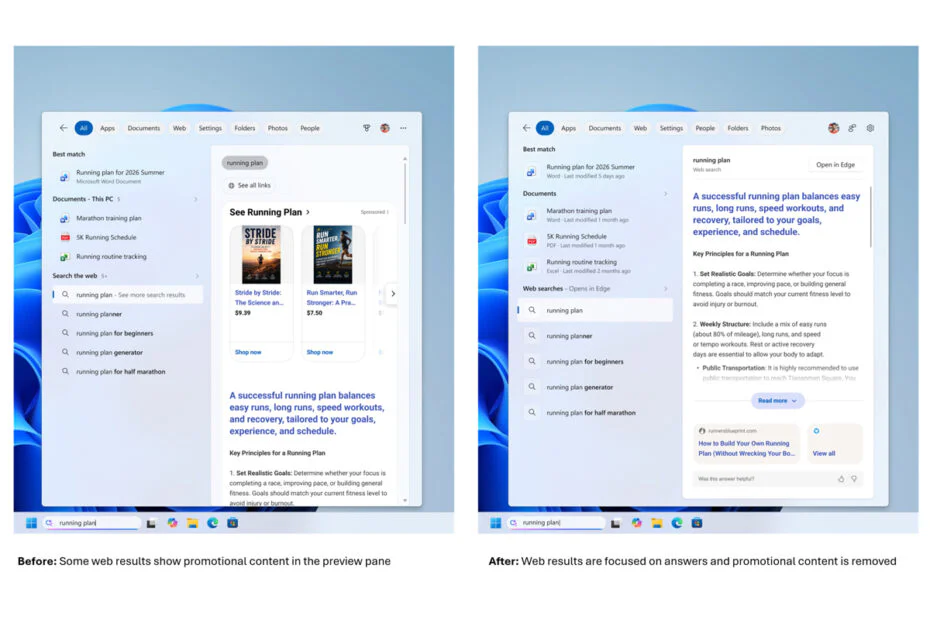Open Copilot from the Before taskbar
This screenshot has width=930, height=620.
172,523
